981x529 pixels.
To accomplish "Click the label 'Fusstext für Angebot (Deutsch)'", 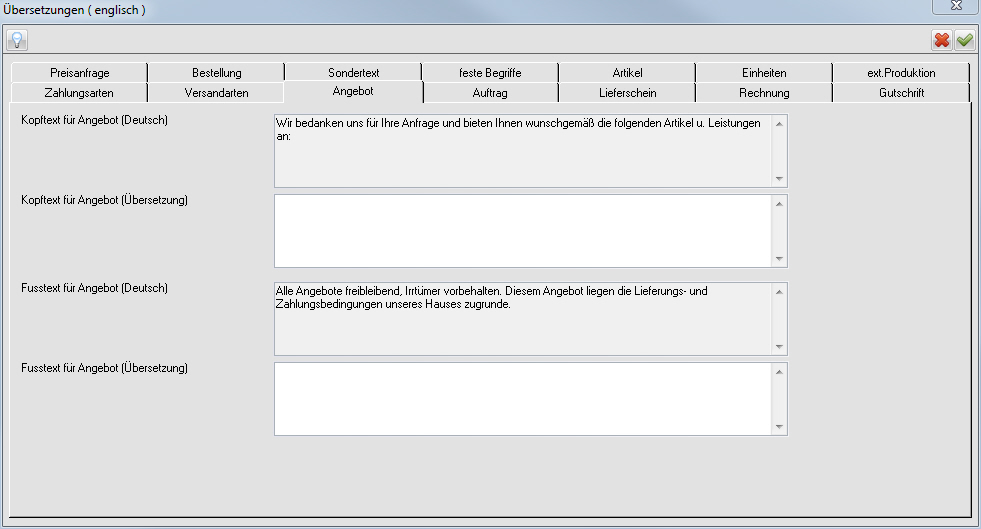I will 94,288.
